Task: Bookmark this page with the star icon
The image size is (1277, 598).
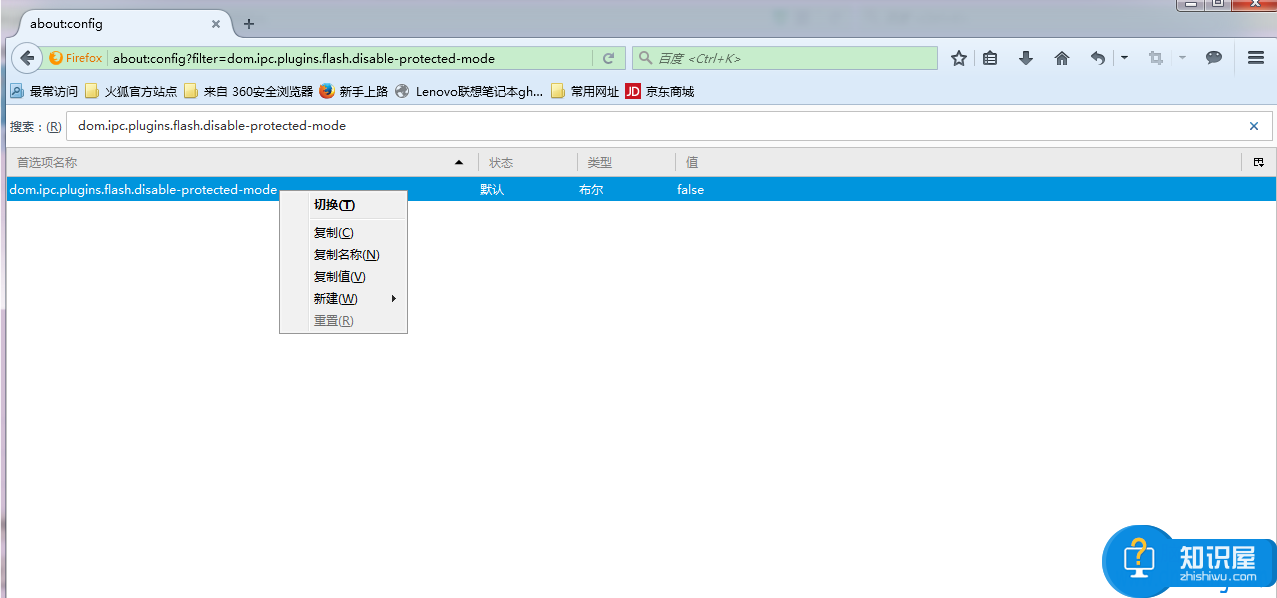Action: [959, 58]
